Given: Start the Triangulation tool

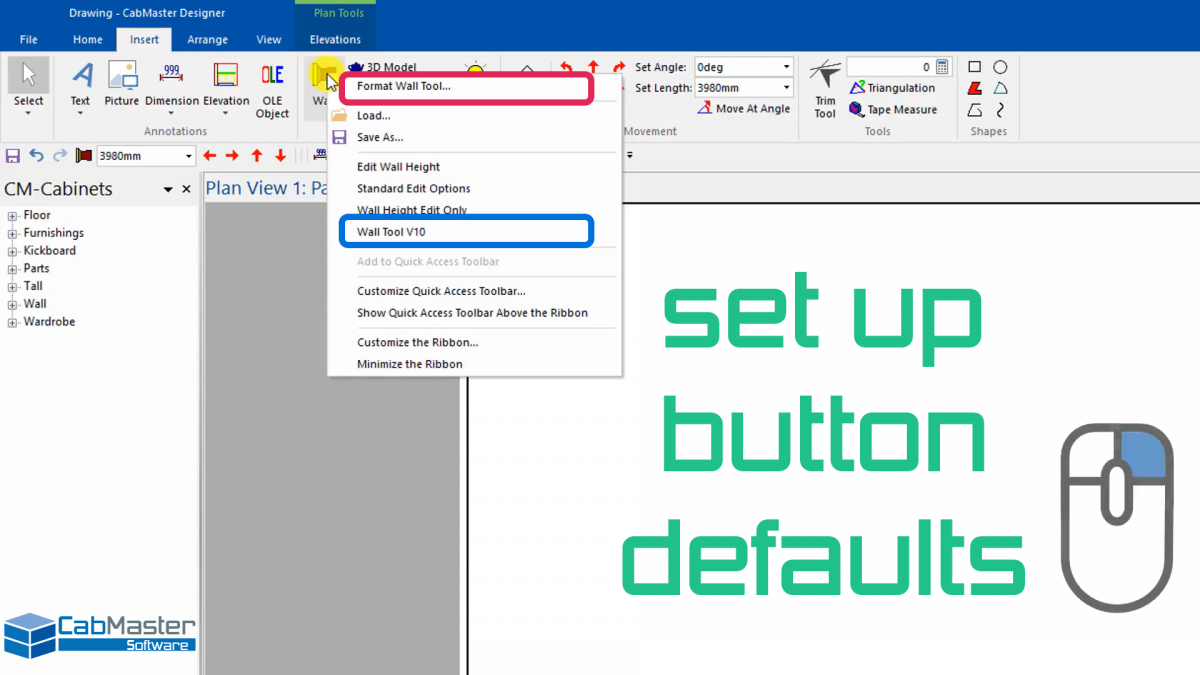Looking at the screenshot, I should click(892, 88).
